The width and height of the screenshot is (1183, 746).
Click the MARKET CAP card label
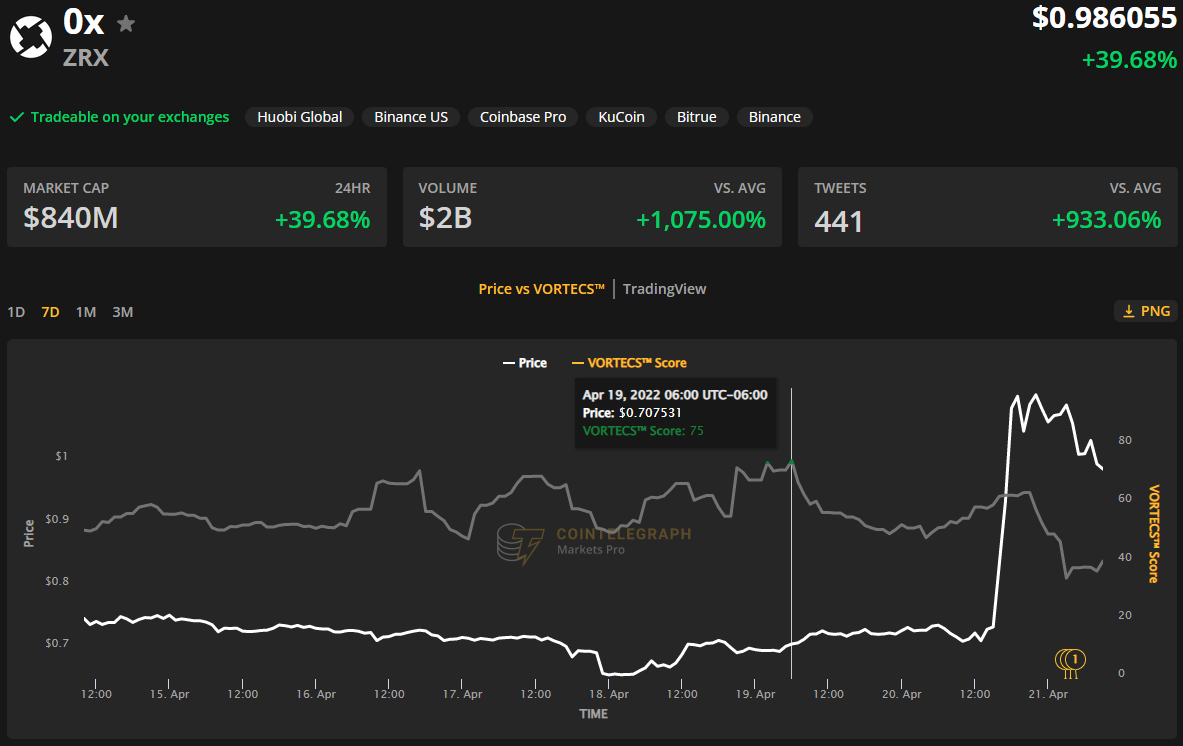coord(66,188)
